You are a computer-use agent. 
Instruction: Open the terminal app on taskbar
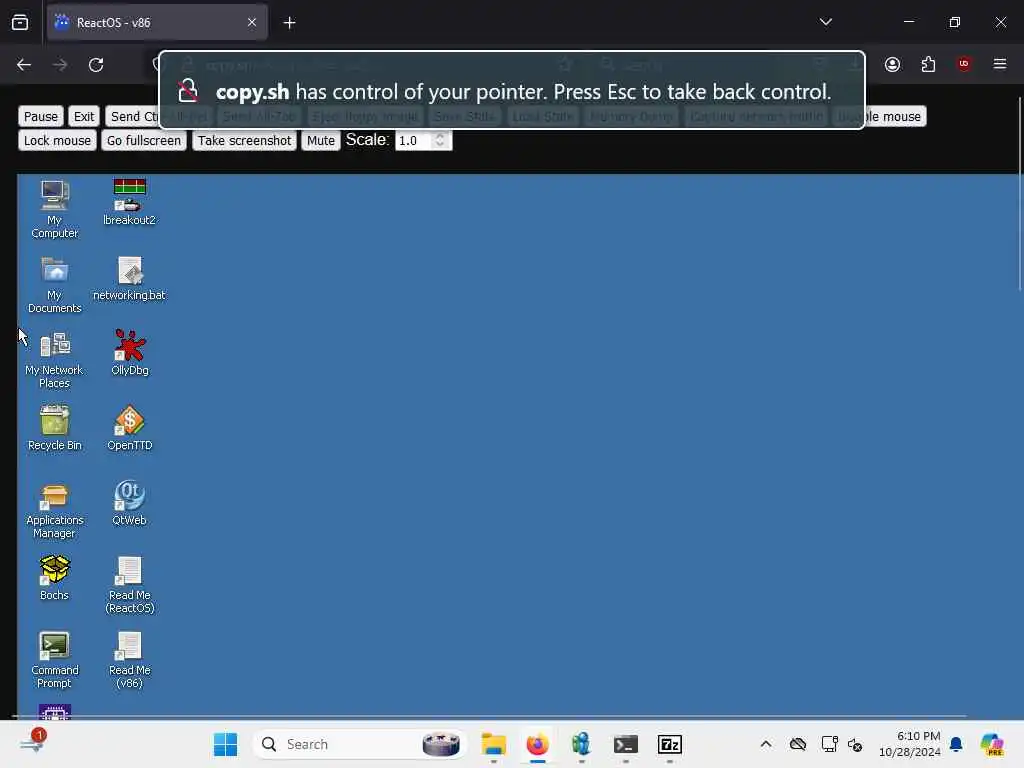[x=626, y=744]
